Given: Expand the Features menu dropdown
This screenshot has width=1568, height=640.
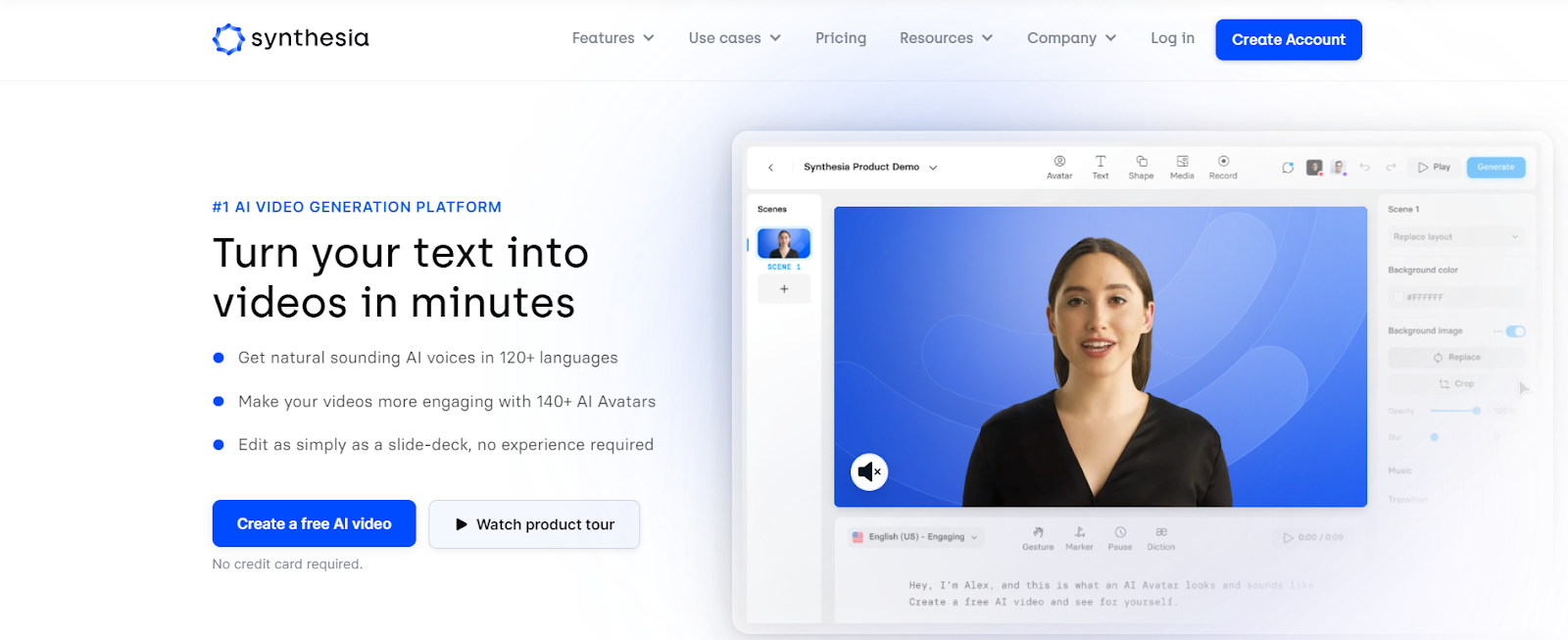Looking at the screenshot, I should [612, 38].
